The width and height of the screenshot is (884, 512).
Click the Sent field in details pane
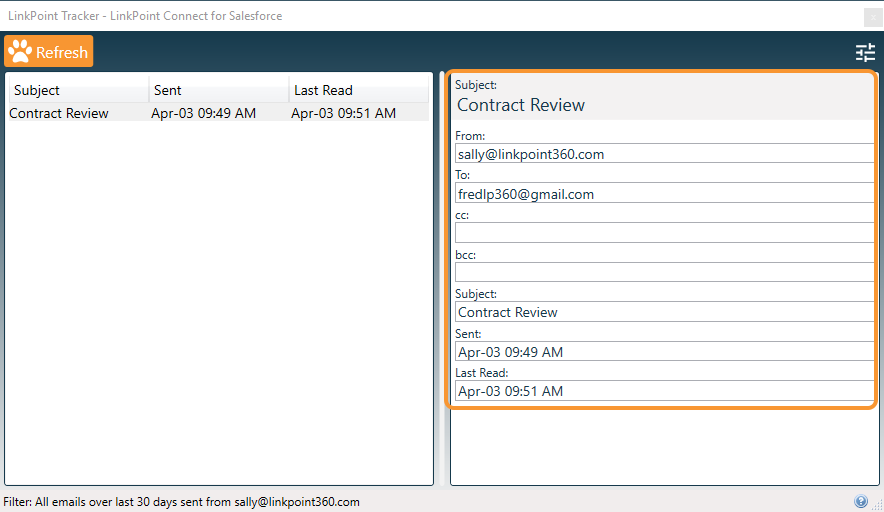[x=664, y=352]
